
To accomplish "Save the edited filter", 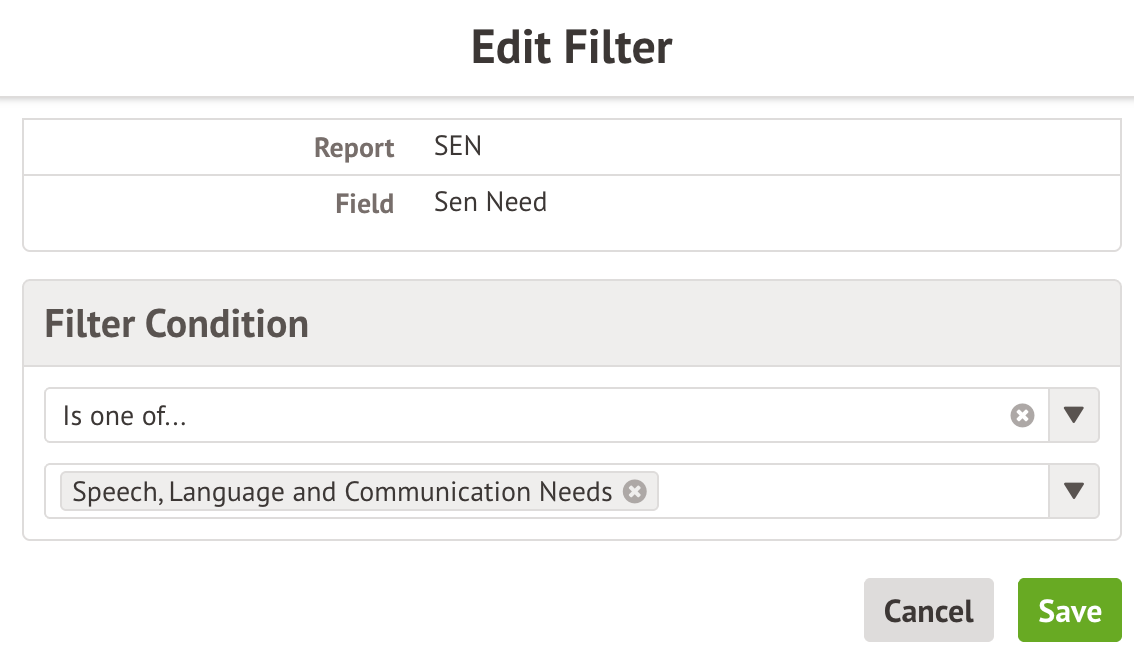I will tap(1069, 610).
